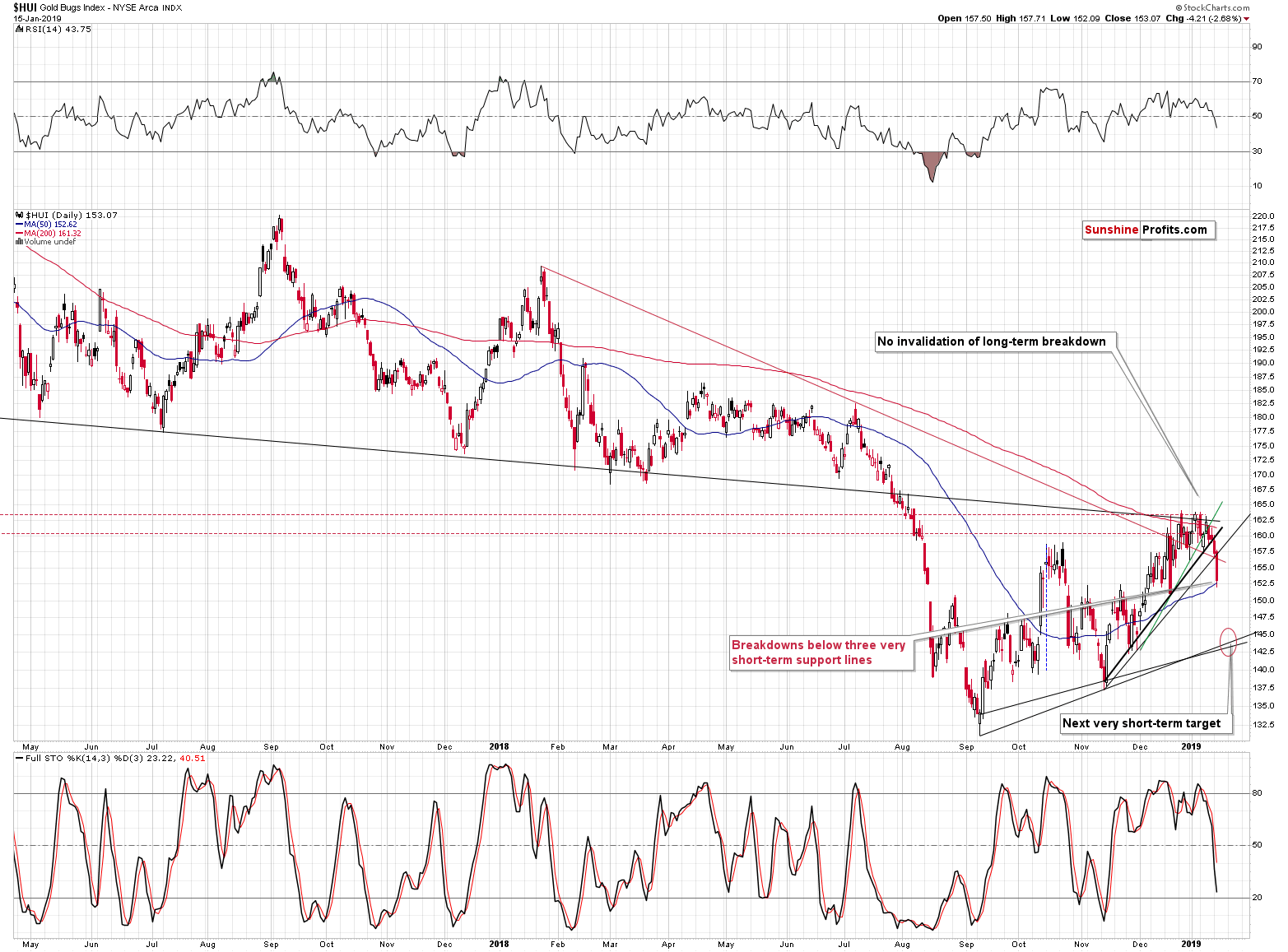Select the 'Gold Bugs Index - NYSE Arca INDX' subtitle

111,7
